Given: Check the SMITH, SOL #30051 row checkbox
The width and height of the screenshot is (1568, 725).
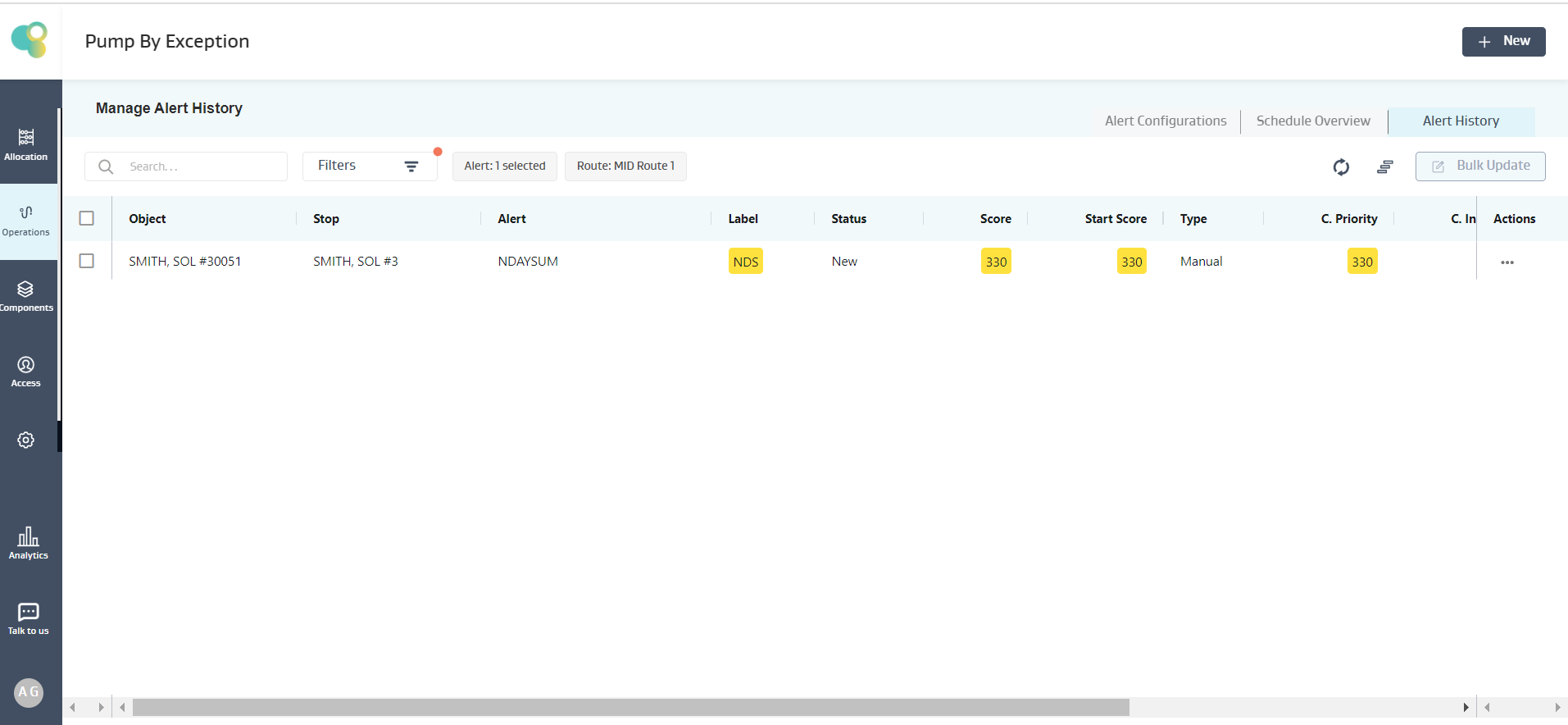Looking at the screenshot, I should [x=87, y=261].
